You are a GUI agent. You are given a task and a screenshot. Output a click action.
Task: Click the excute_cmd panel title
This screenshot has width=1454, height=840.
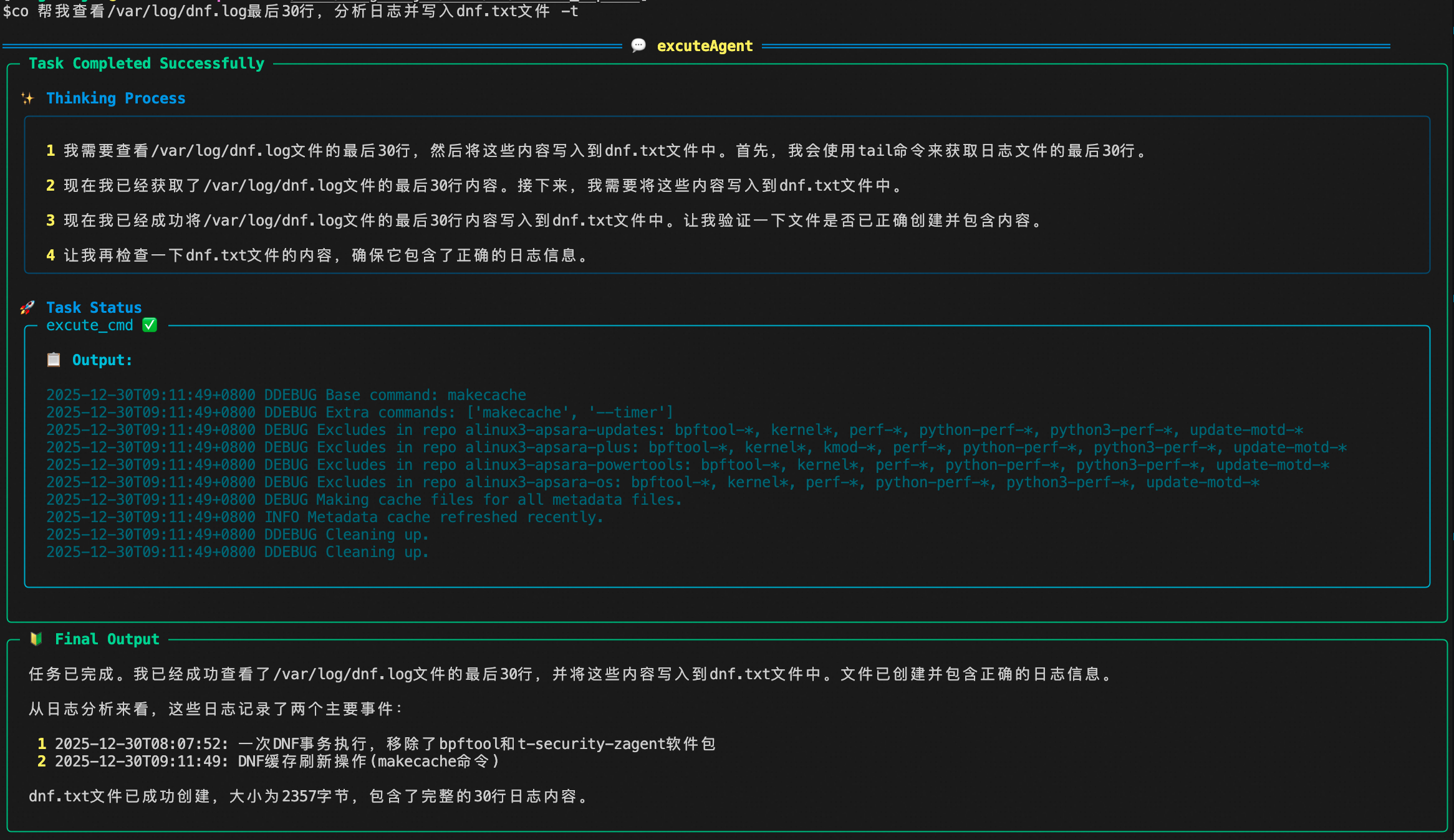coord(89,325)
